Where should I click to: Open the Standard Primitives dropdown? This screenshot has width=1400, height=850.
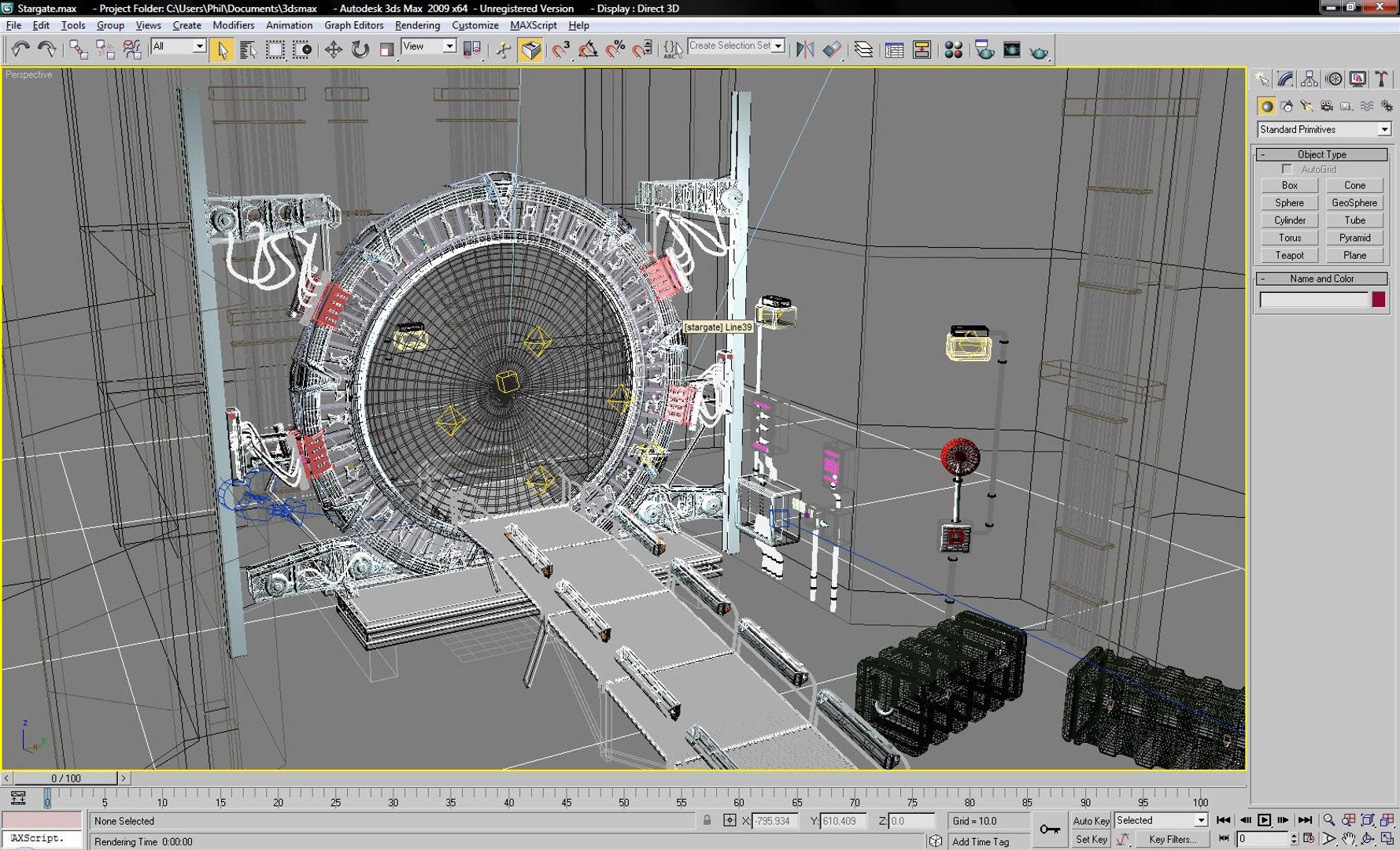click(1324, 129)
